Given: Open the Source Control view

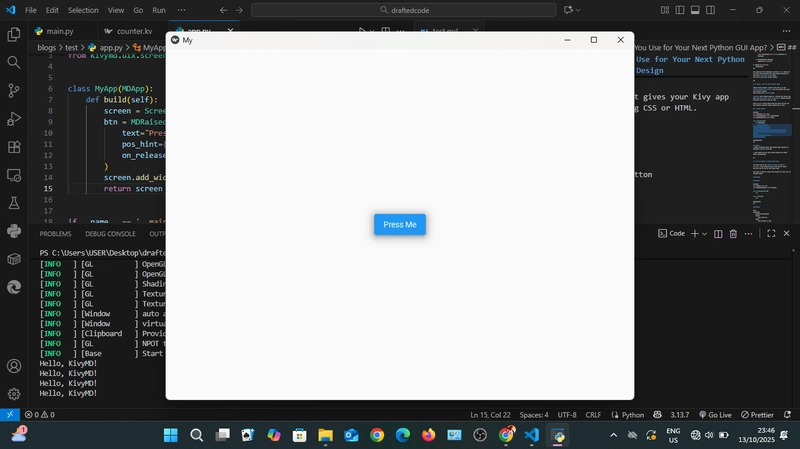Looking at the screenshot, I should coord(14,90).
